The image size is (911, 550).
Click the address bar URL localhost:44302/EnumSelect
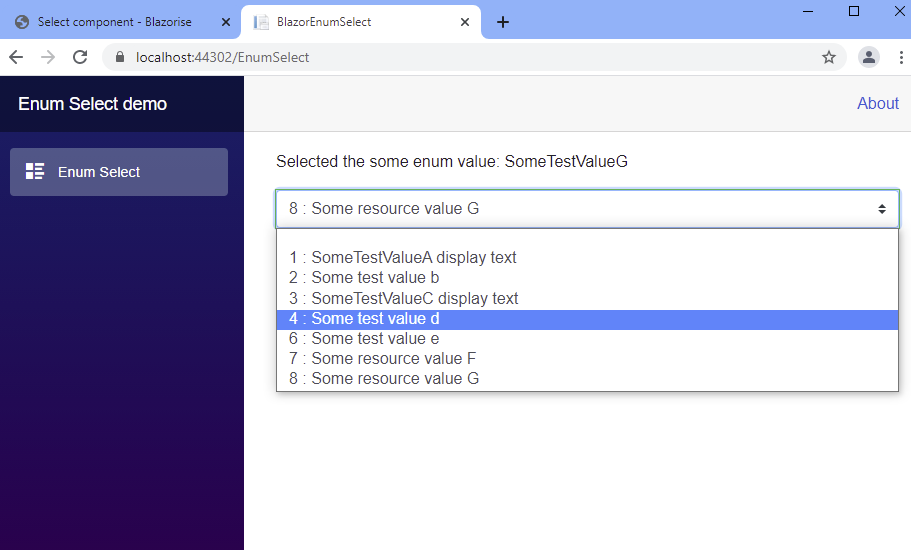click(x=223, y=57)
